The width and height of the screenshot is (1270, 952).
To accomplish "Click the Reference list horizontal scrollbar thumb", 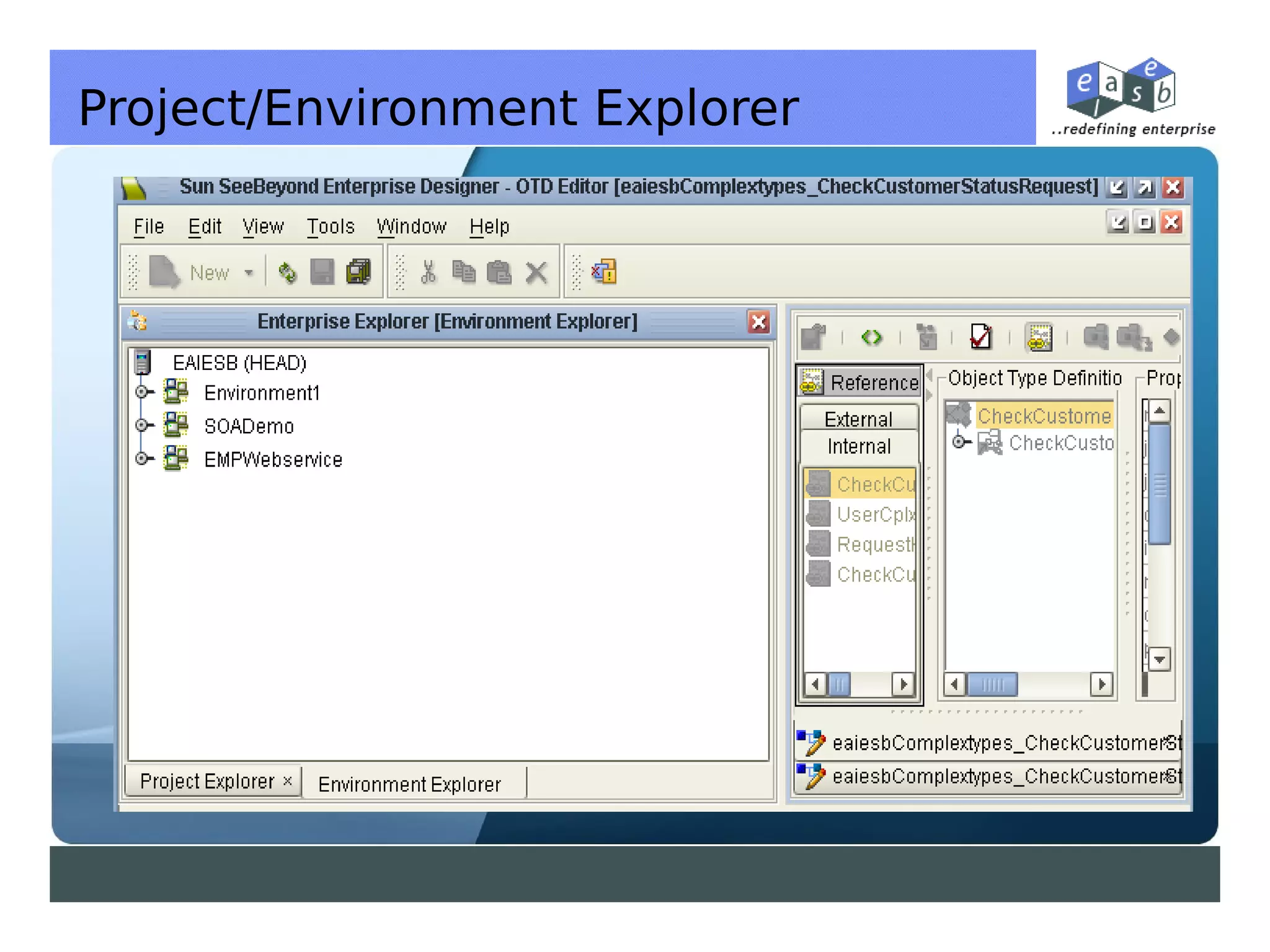I will pos(839,684).
